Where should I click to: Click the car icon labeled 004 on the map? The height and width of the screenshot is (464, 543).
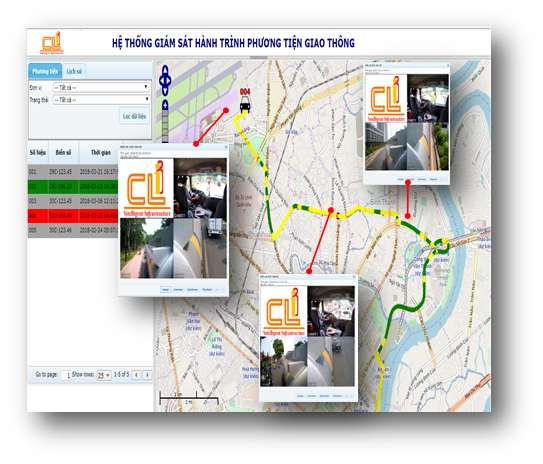(245, 104)
